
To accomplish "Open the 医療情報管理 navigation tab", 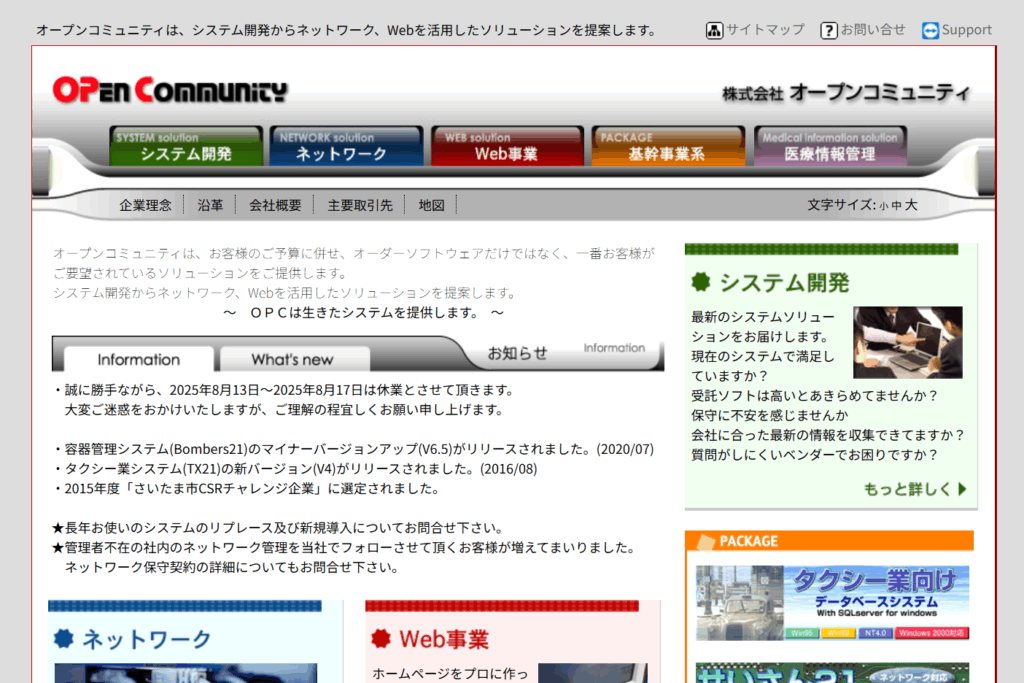I will click(830, 146).
